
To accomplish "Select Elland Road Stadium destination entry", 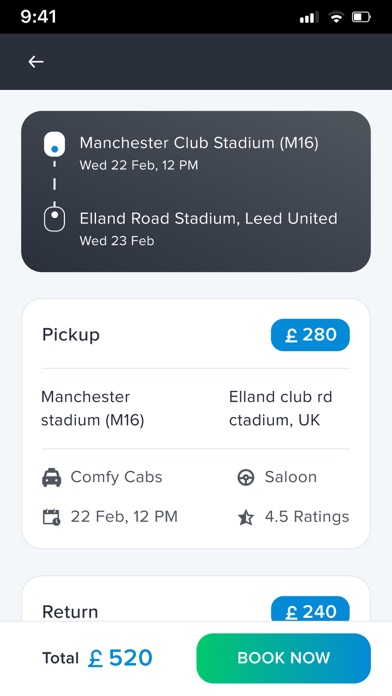I will pyautogui.click(x=208, y=218).
